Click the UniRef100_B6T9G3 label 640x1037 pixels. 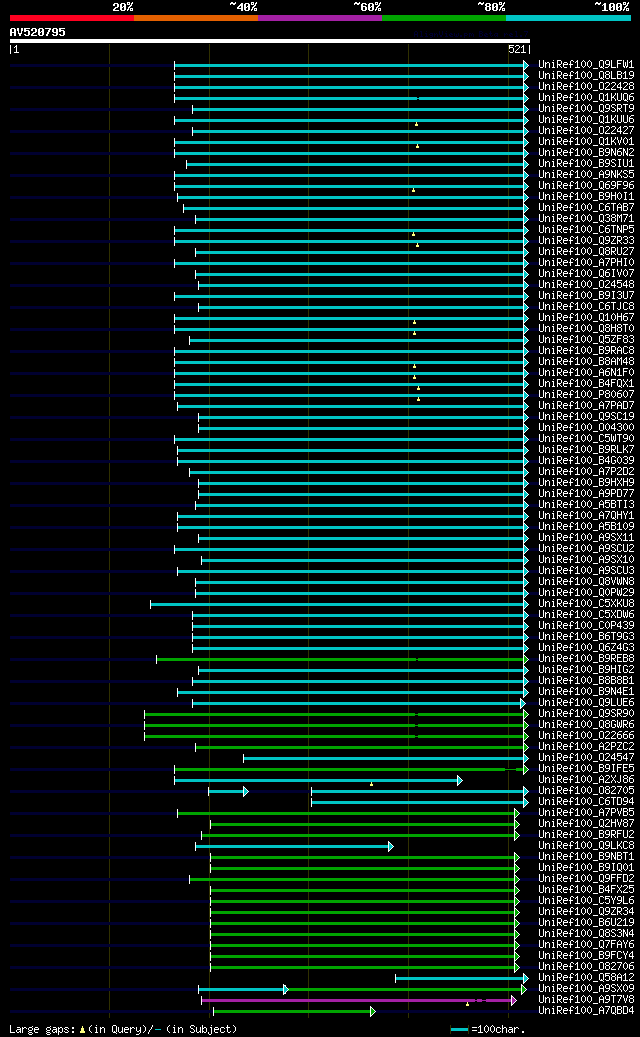point(586,636)
